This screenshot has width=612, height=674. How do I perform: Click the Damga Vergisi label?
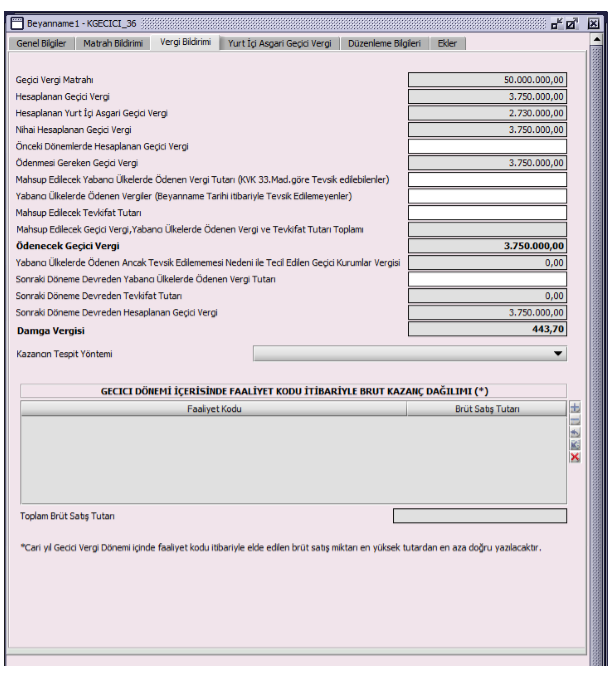pyautogui.click(x=51, y=331)
